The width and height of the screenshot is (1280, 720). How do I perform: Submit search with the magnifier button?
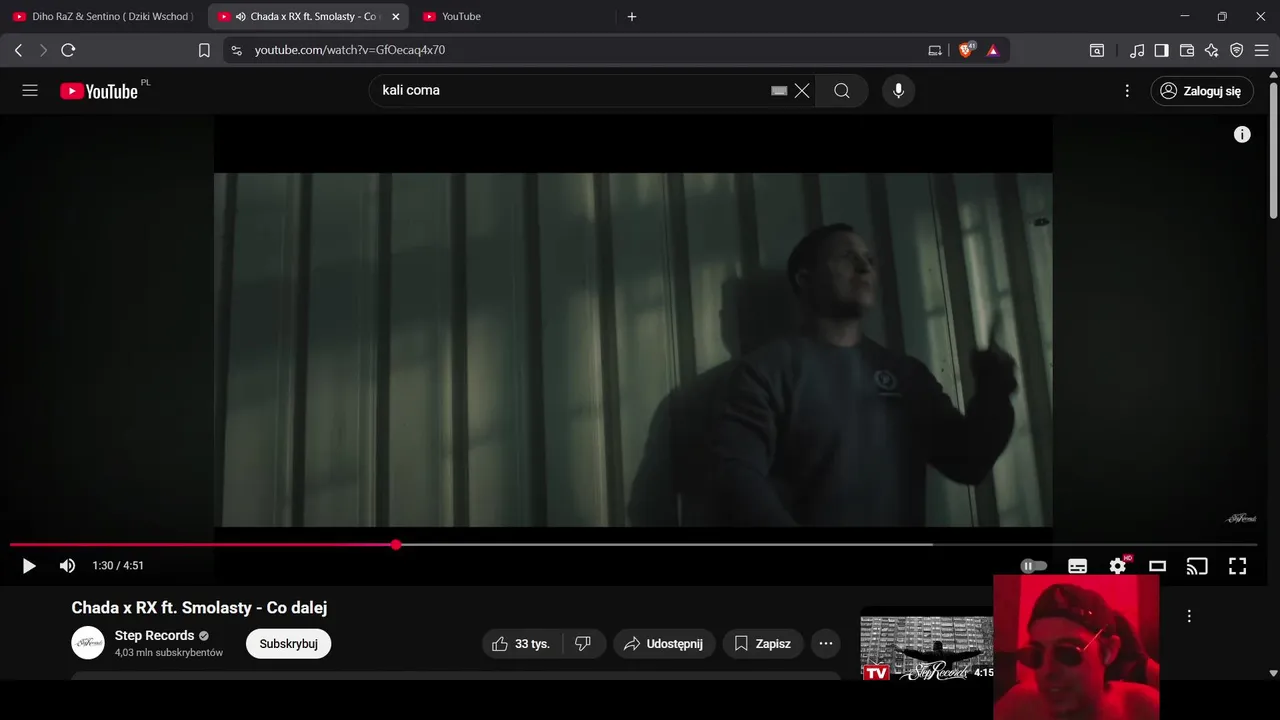842,91
